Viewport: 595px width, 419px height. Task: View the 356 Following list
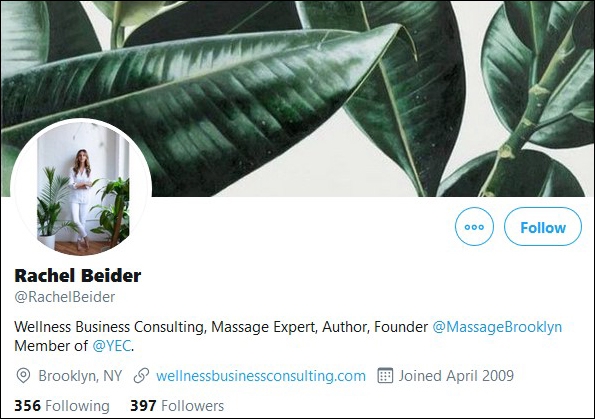(x=62, y=406)
